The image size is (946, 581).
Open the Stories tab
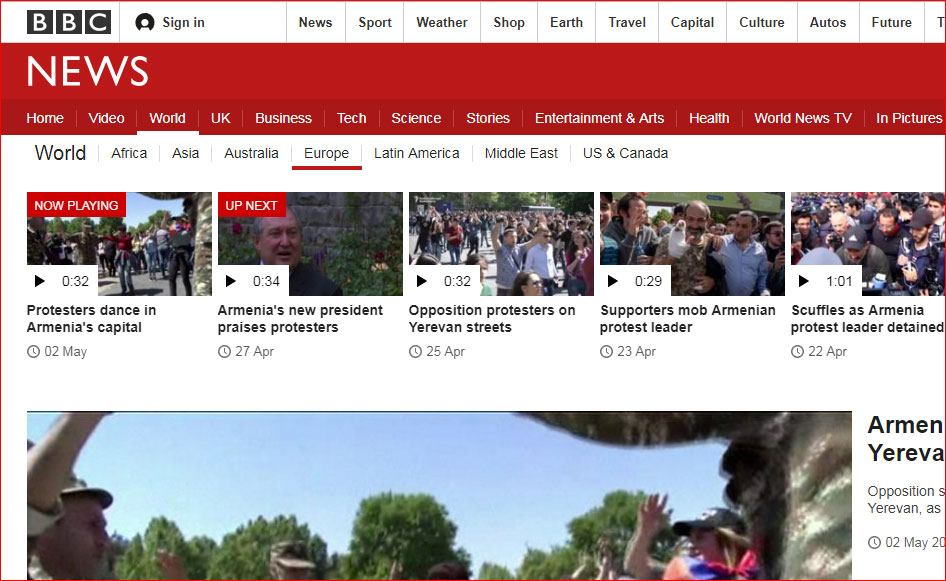488,118
